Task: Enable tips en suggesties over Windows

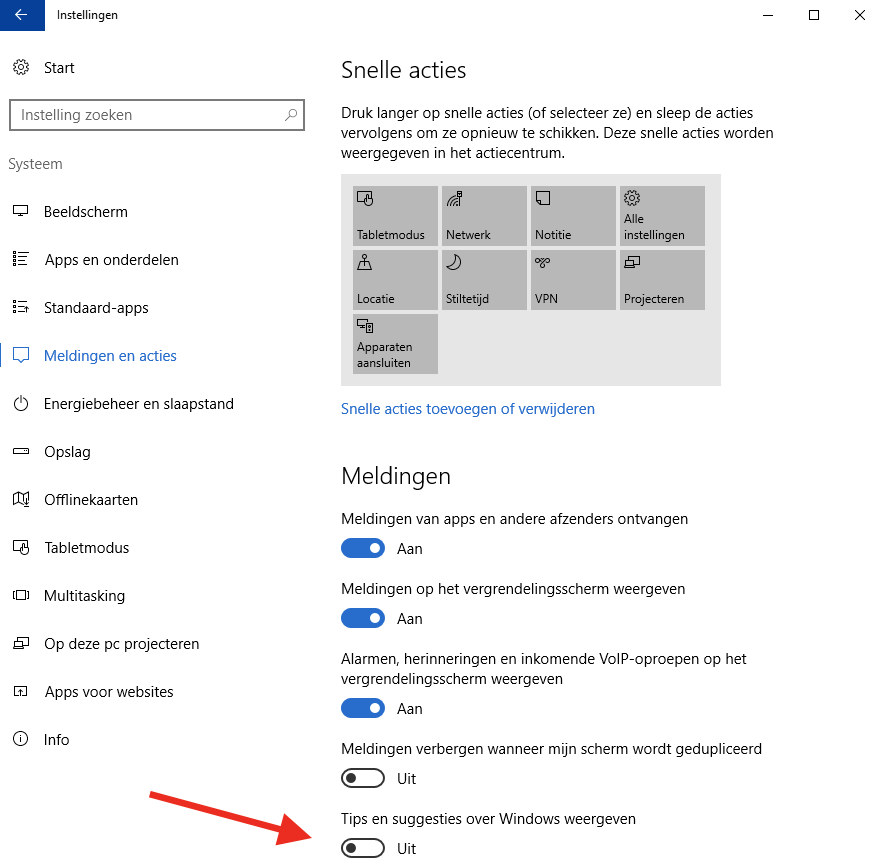Action: click(363, 849)
